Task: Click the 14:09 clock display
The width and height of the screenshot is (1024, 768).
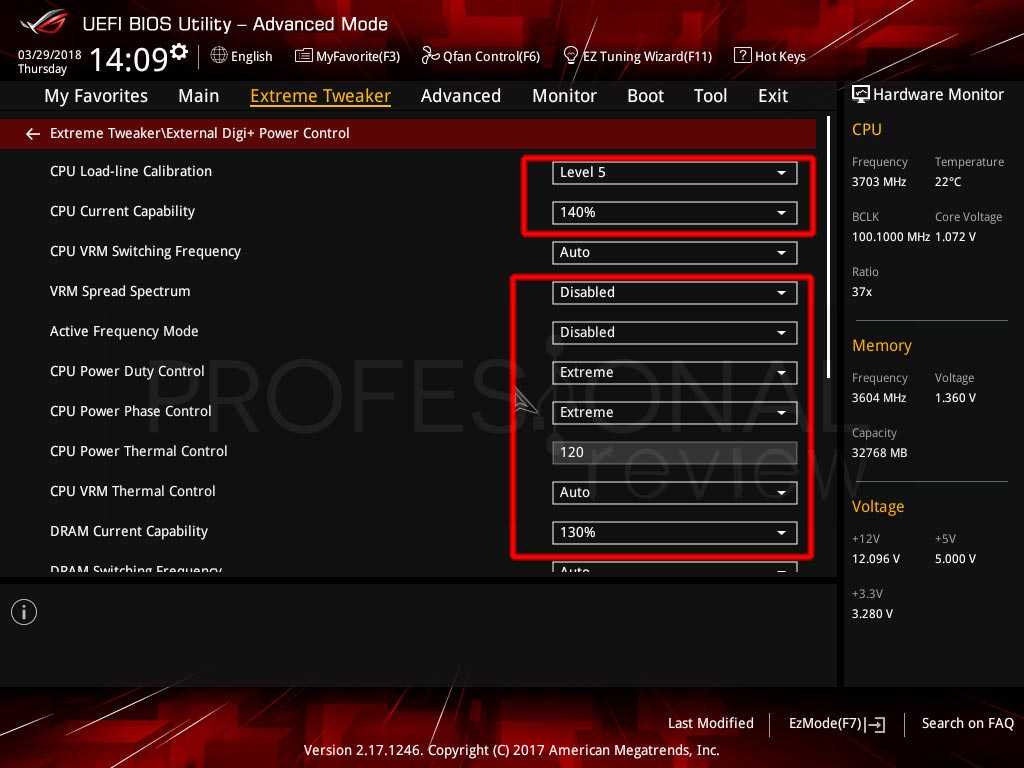Action: pyautogui.click(x=129, y=59)
